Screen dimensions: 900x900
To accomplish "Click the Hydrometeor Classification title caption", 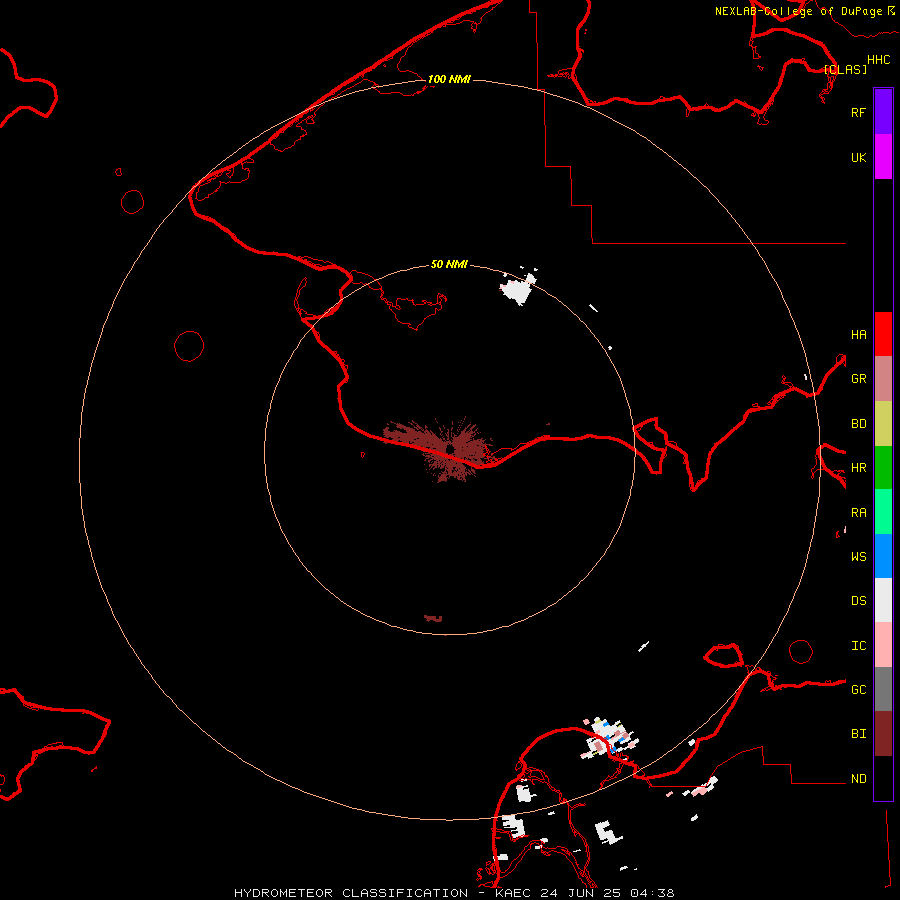I will click(454, 893).
